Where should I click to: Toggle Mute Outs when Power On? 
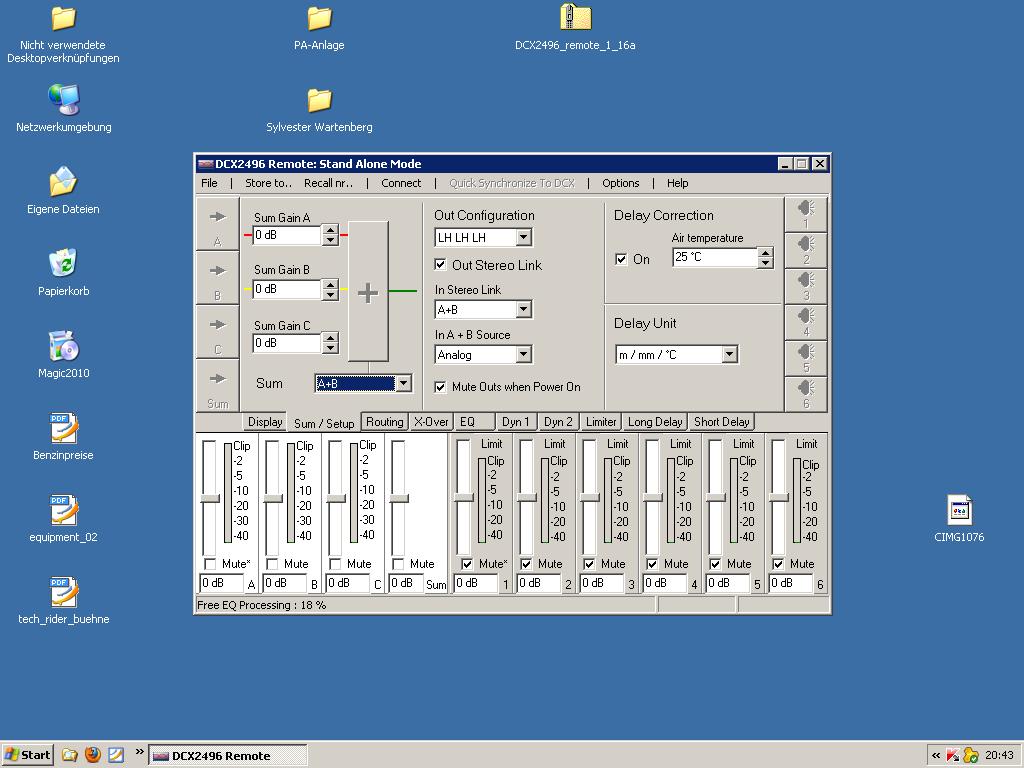(x=441, y=387)
